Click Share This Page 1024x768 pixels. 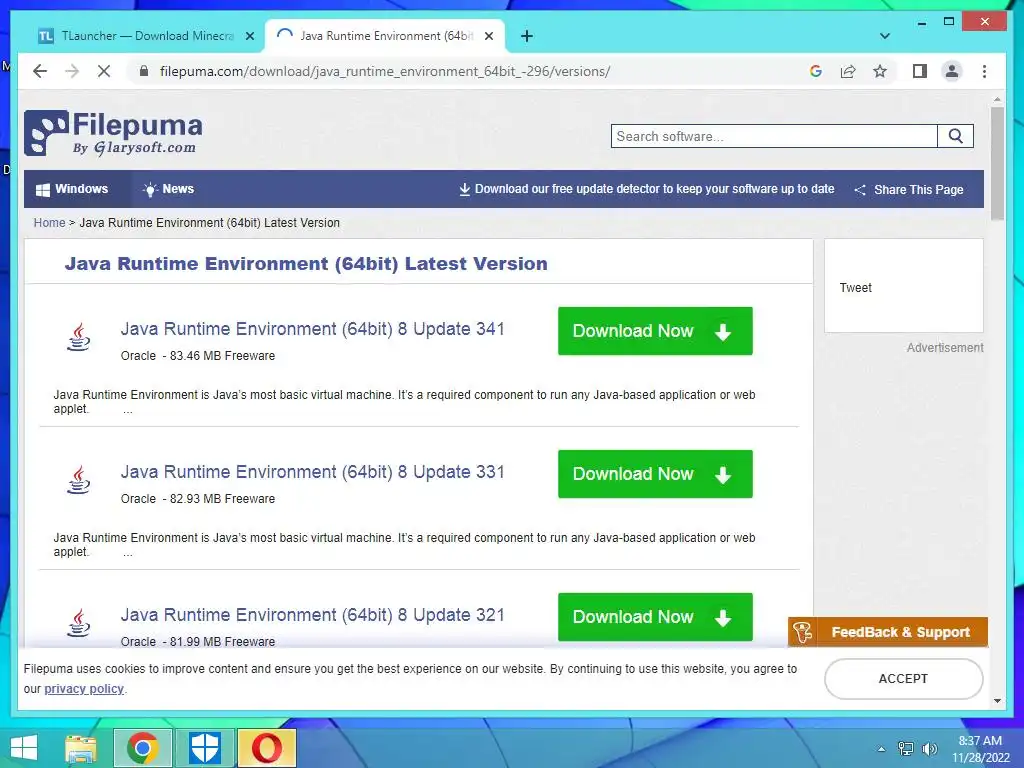click(x=909, y=189)
